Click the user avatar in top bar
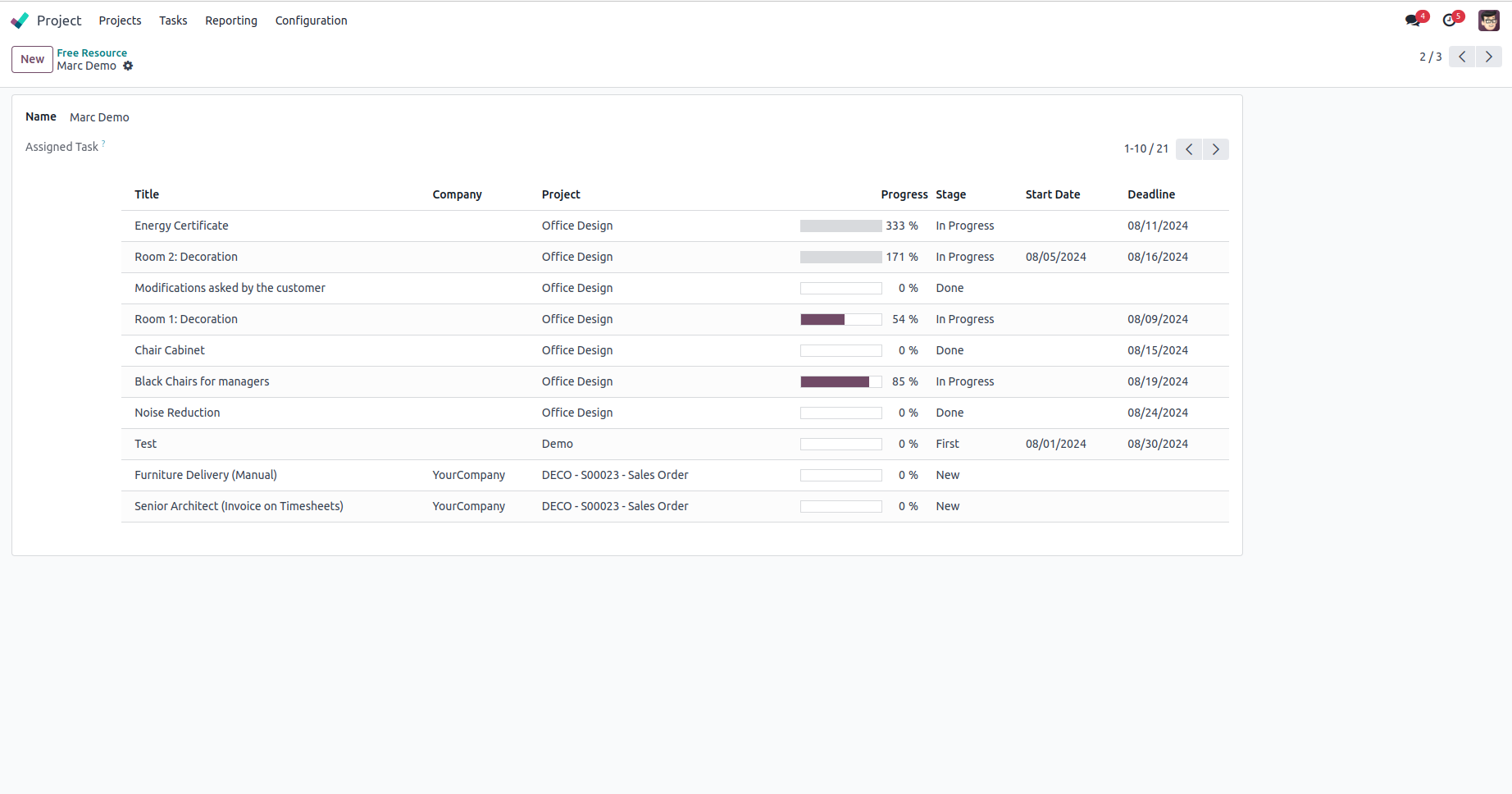 pyautogui.click(x=1489, y=21)
